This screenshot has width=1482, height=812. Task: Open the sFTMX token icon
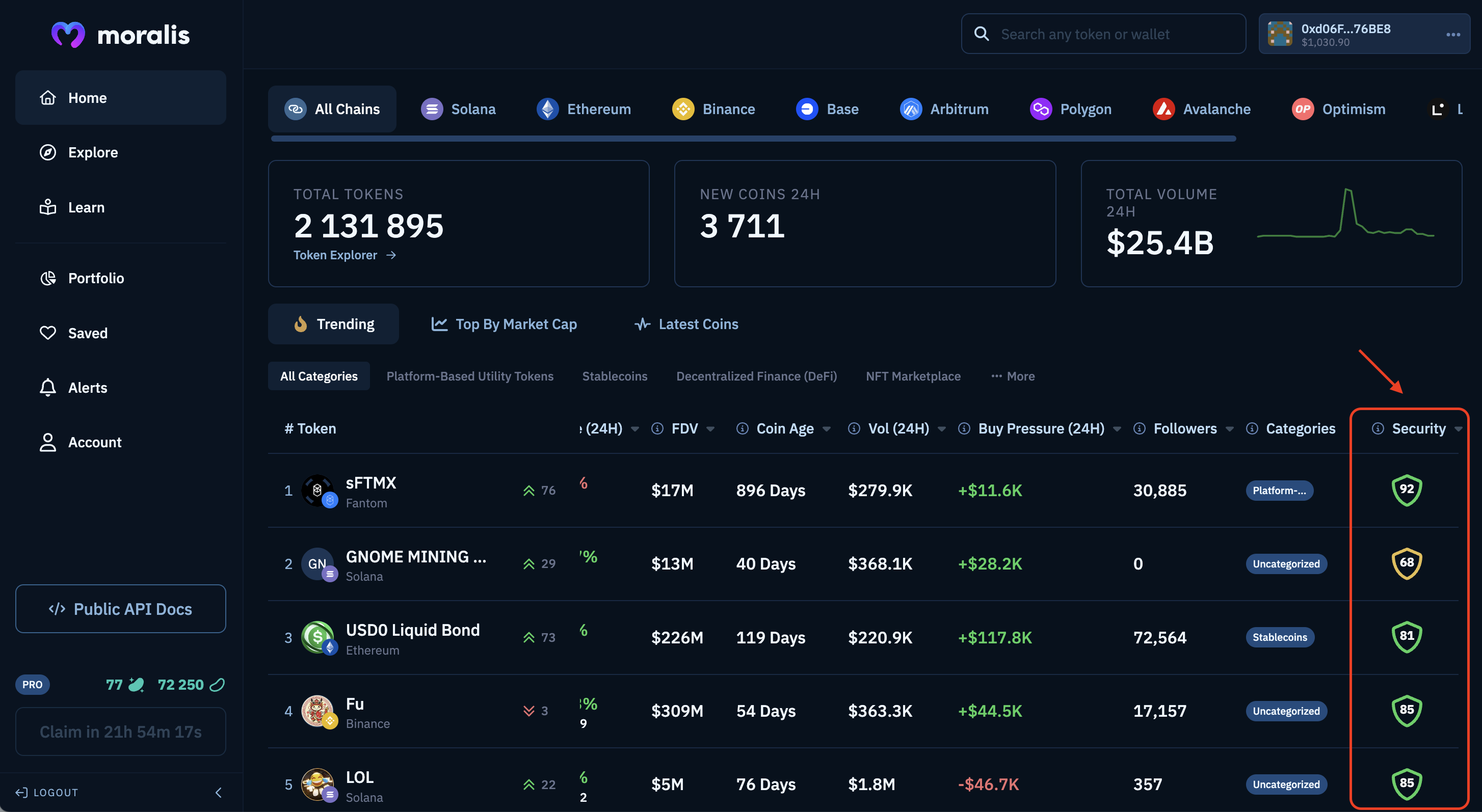pos(318,491)
